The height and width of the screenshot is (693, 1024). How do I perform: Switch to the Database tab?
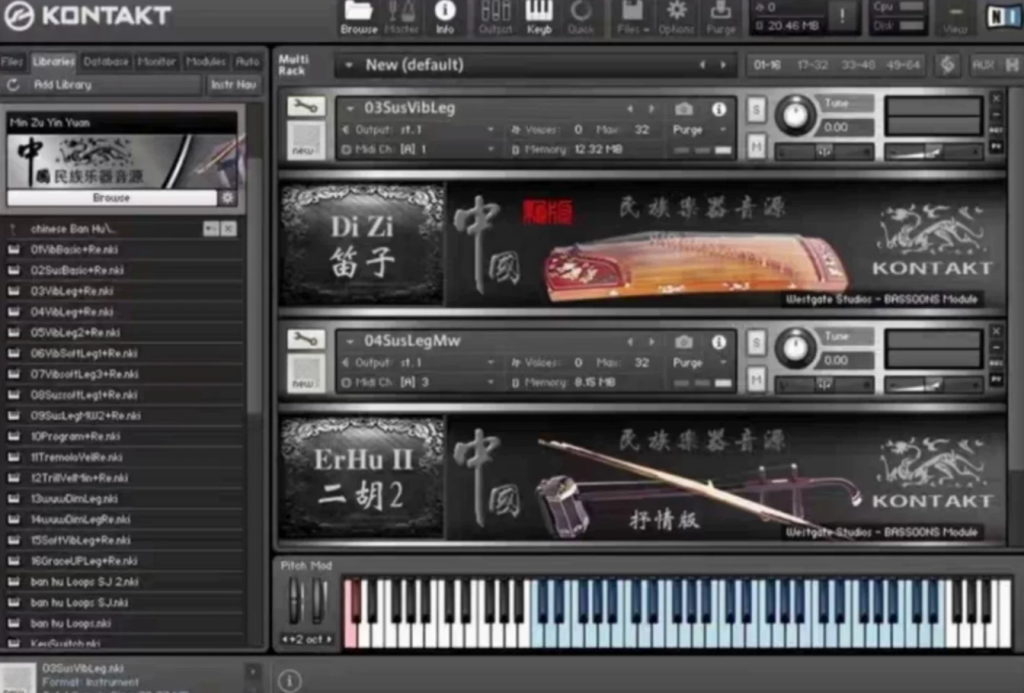(106, 61)
